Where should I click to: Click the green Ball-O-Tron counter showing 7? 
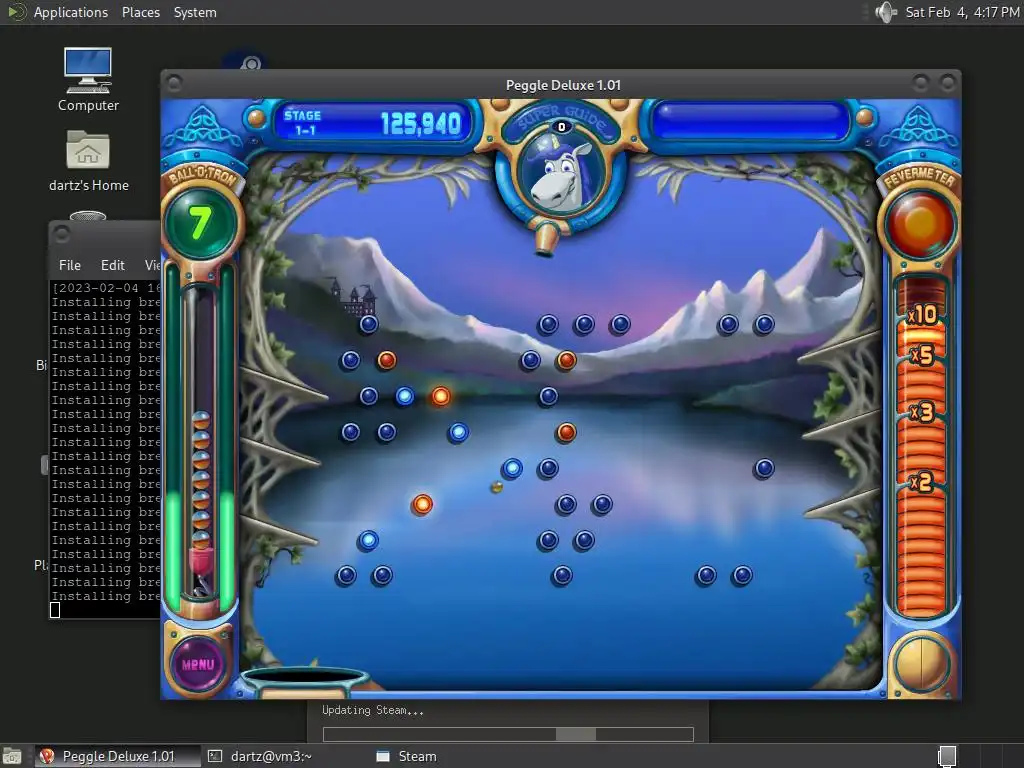coord(200,223)
